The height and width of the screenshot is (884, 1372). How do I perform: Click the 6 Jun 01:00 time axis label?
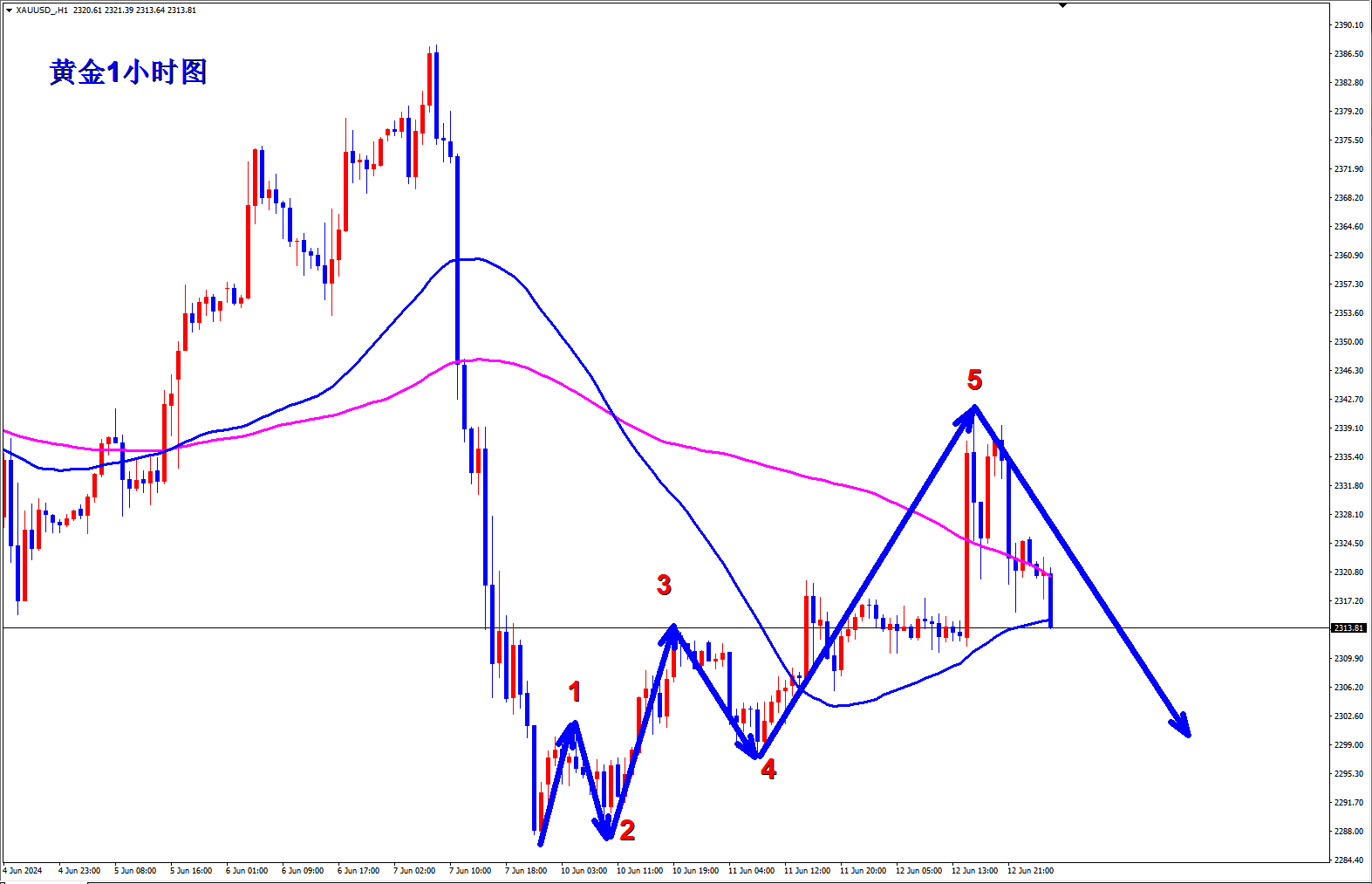pyautogui.click(x=247, y=871)
